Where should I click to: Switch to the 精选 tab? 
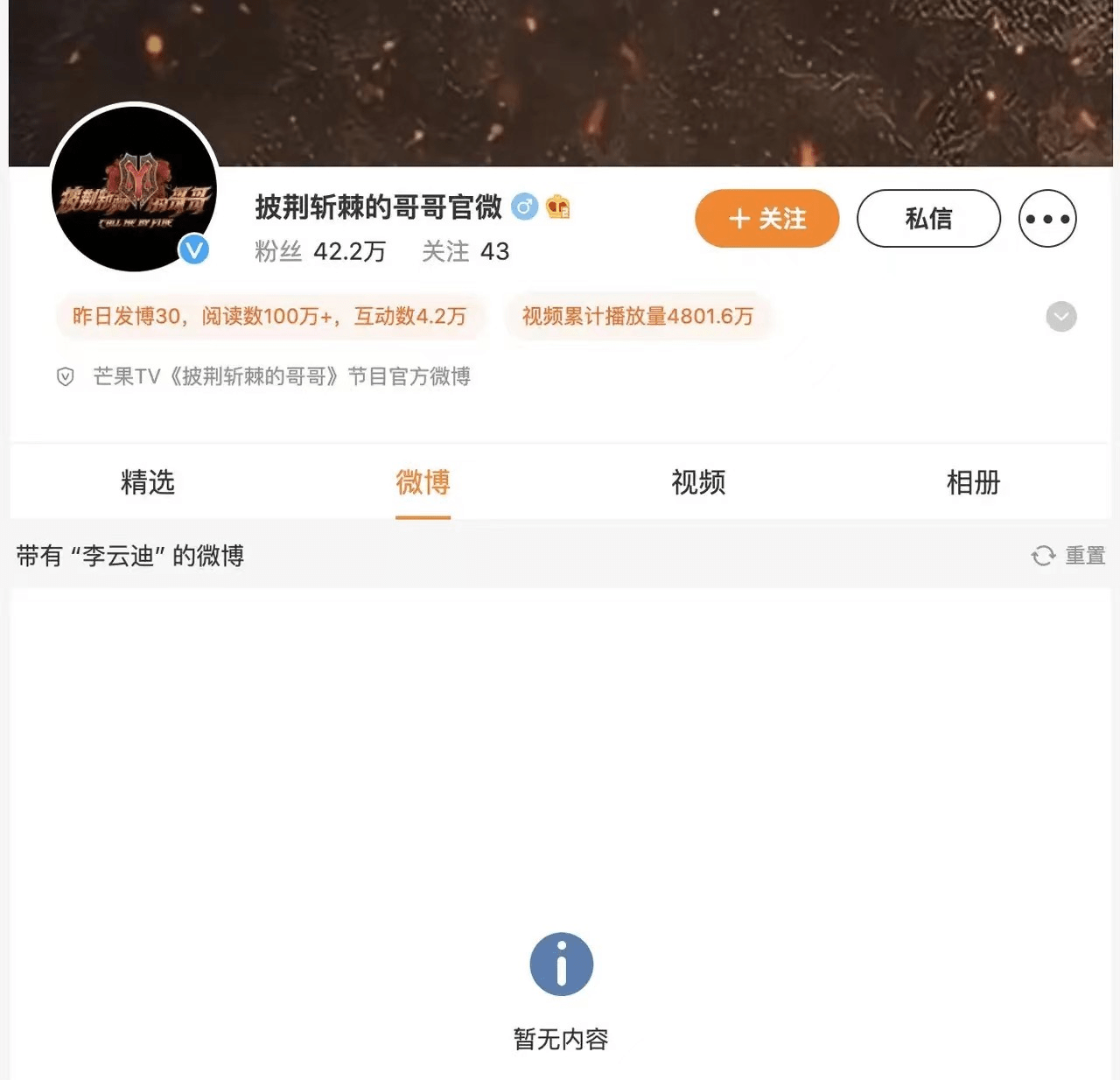tap(148, 482)
